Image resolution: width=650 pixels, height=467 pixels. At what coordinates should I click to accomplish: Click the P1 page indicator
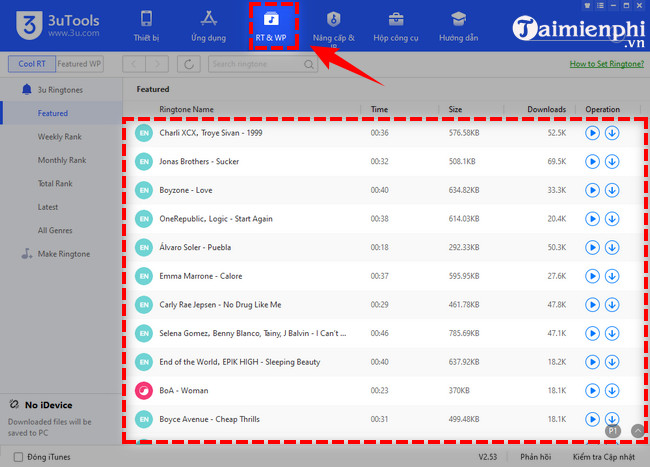click(613, 431)
